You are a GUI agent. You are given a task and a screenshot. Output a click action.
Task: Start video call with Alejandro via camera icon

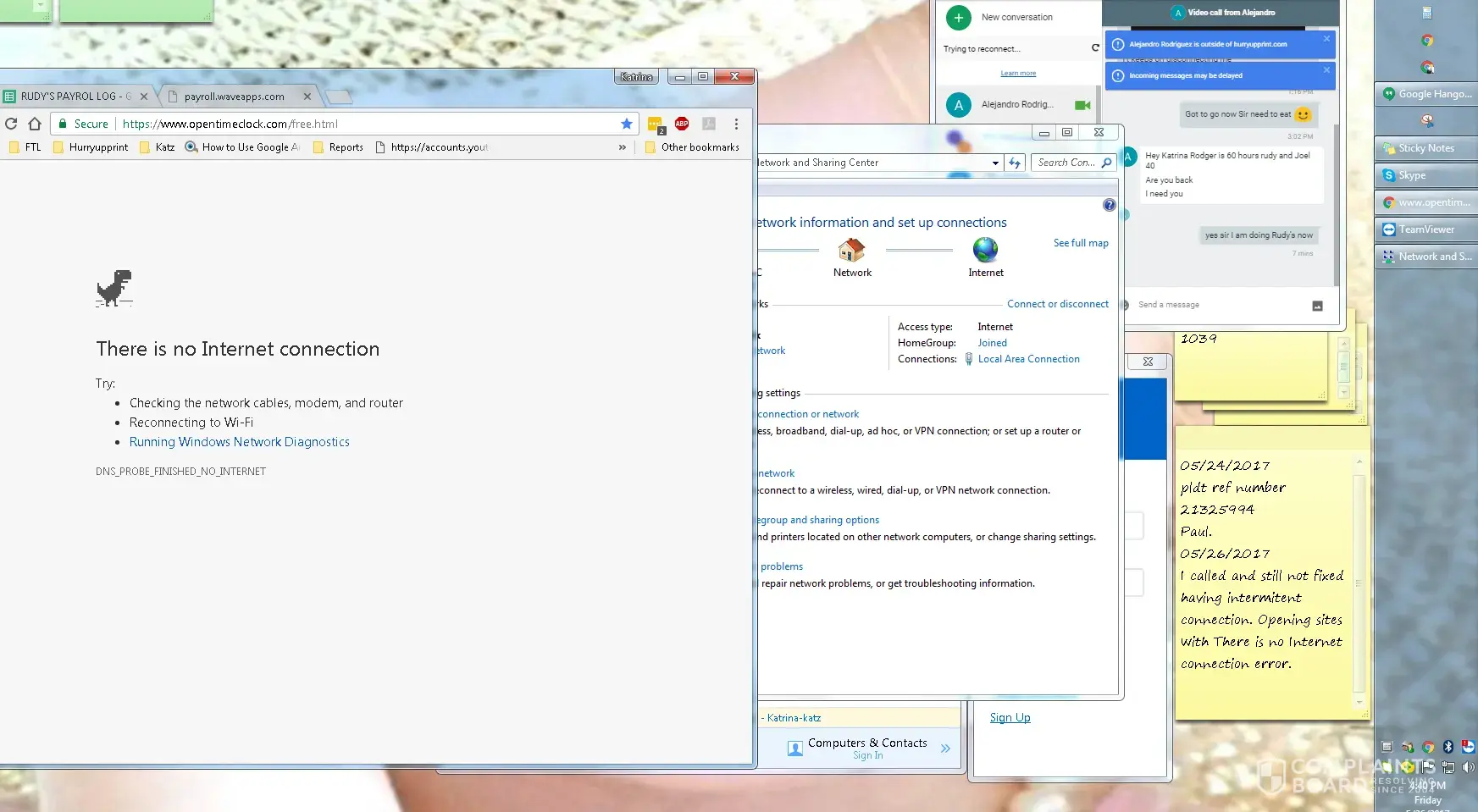coord(1082,105)
